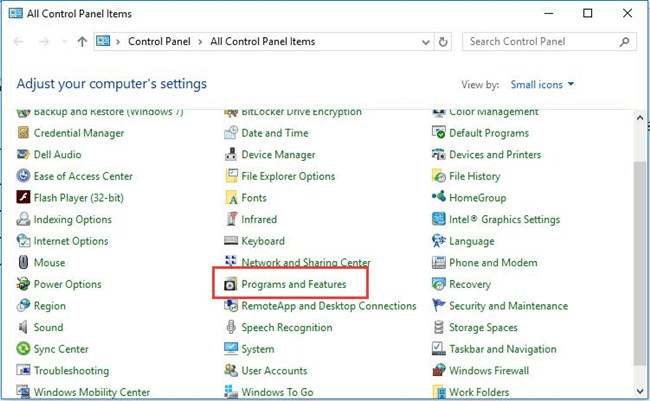This screenshot has height=401, width=650.
Task: Refresh the Control Panel view
Action: tap(443, 42)
